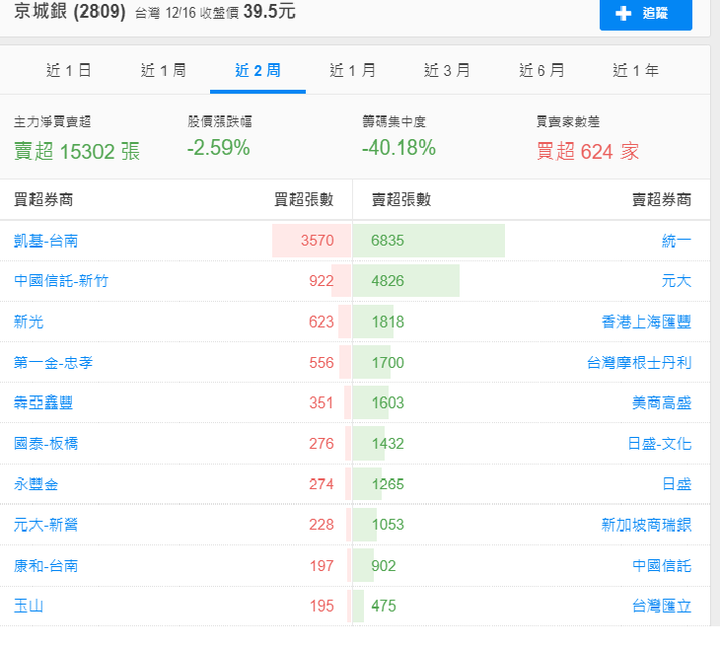
Task: Click the 賣超券商 column header
Action: click(x=662, y=200)
